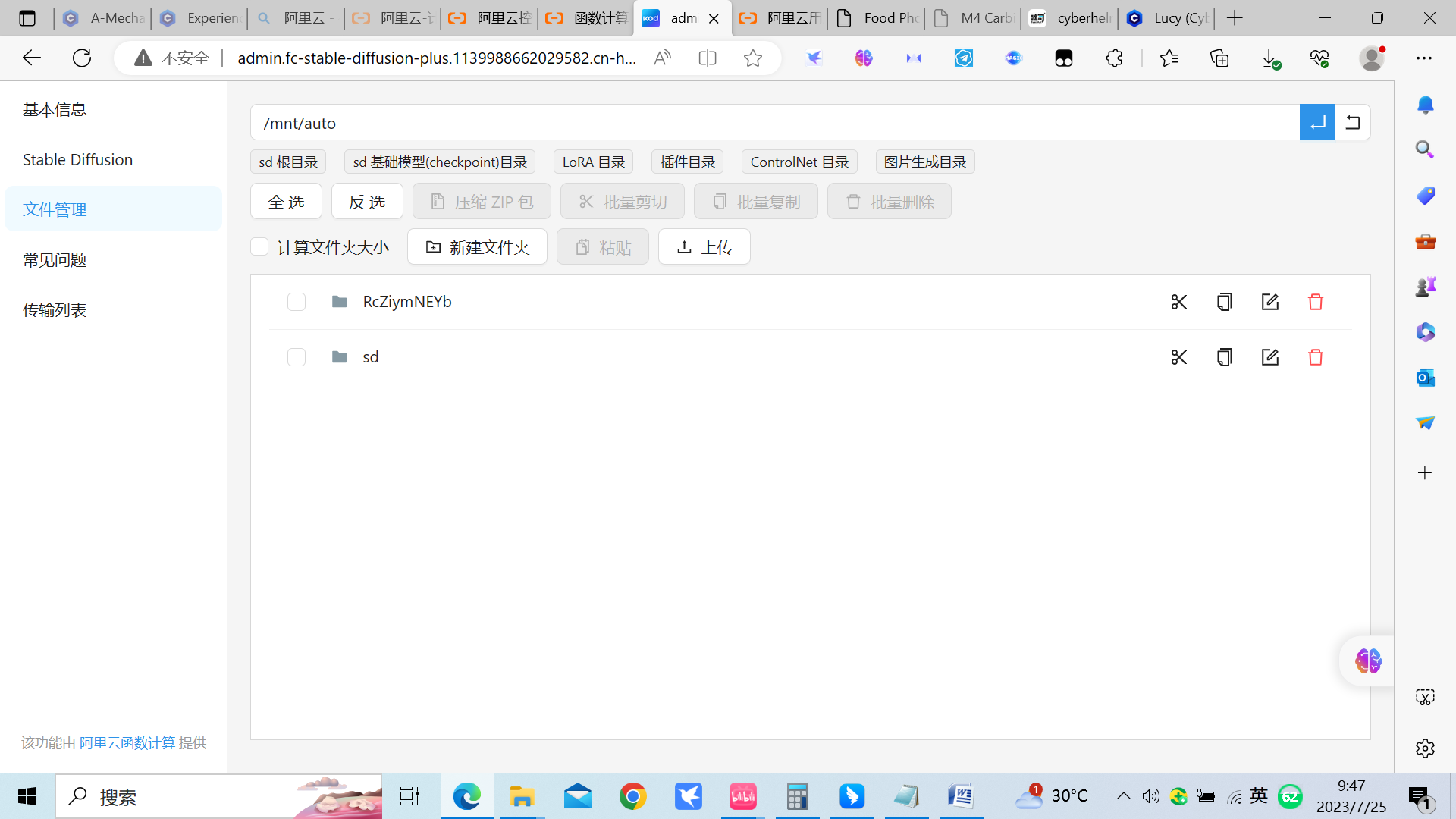Delete the sd folder with the red trash icon

click(1316, 357)
